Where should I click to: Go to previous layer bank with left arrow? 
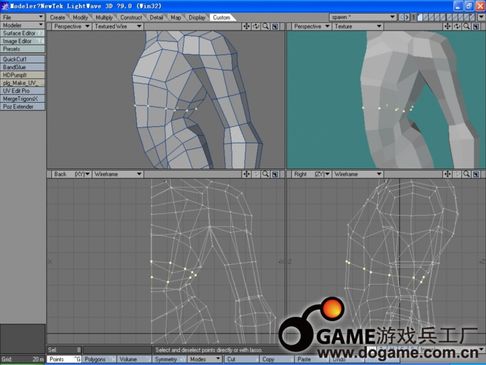point(401,17)
